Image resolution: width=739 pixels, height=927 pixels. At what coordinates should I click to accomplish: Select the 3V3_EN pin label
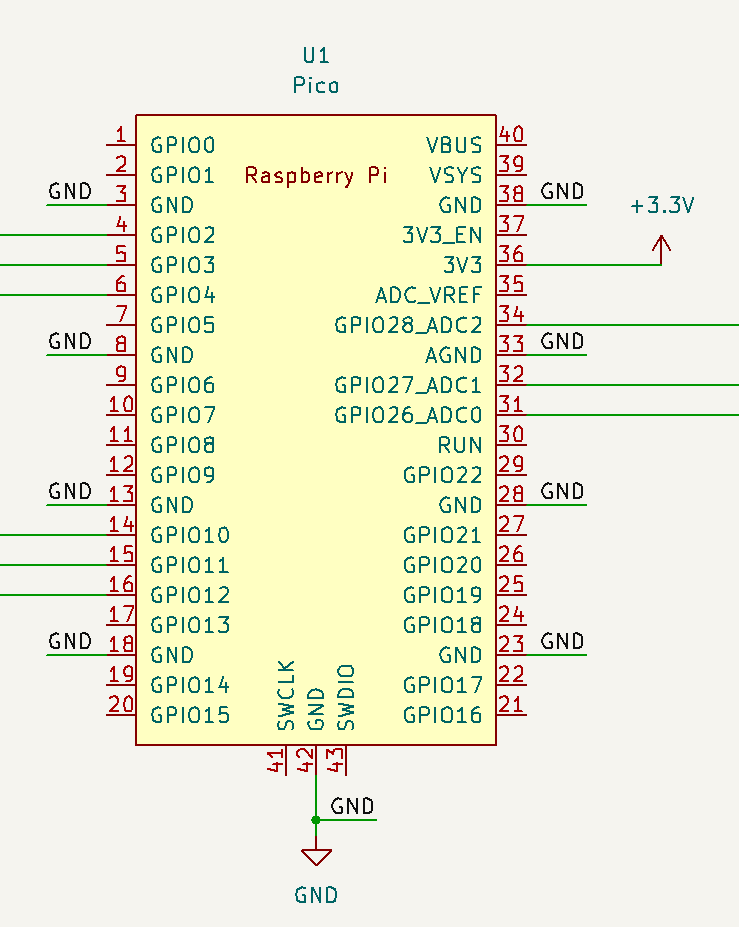(442, 235)
